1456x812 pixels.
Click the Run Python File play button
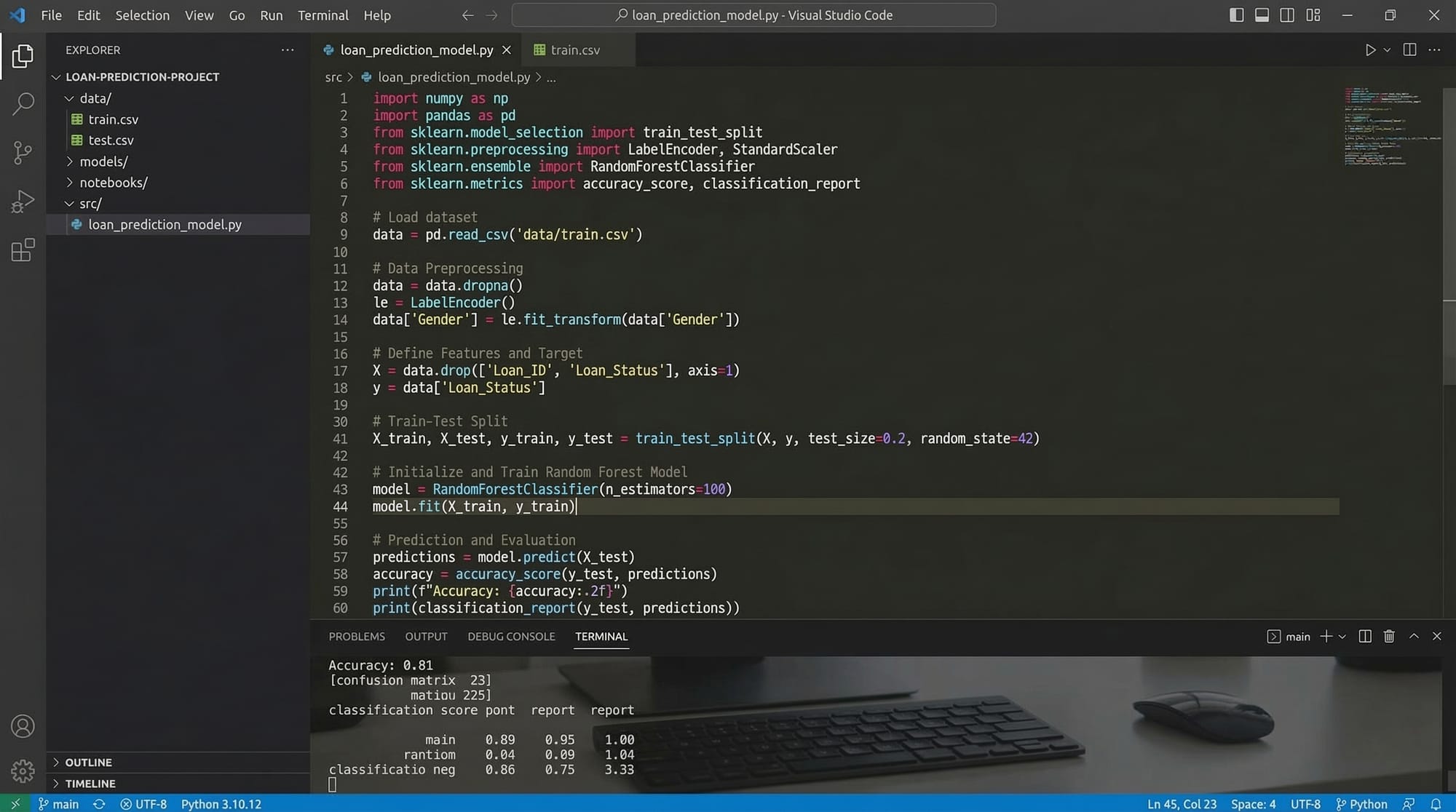[x=1370, y=50]
